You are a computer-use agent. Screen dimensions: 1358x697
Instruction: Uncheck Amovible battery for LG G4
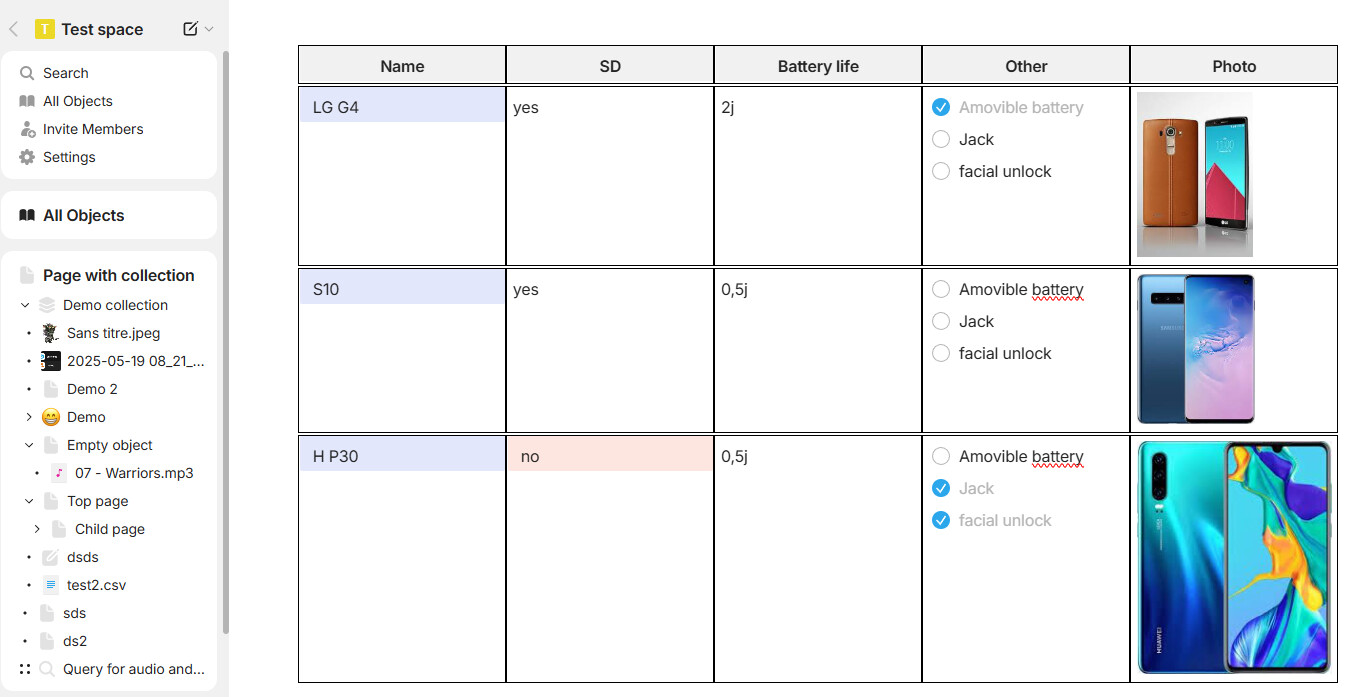click(941, 107)
